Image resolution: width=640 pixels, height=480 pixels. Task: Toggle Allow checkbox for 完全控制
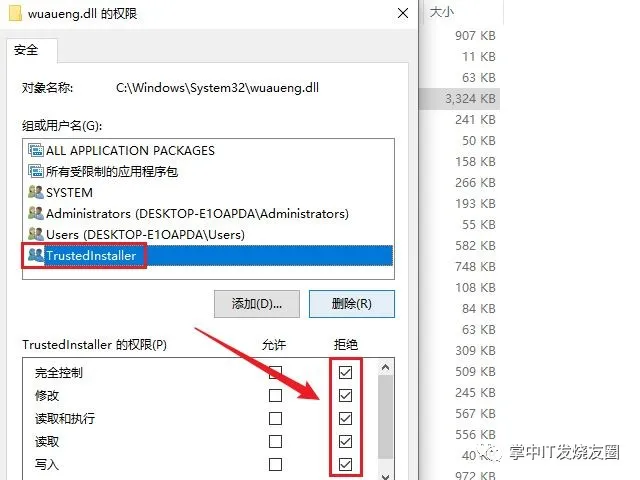[276, 372]
